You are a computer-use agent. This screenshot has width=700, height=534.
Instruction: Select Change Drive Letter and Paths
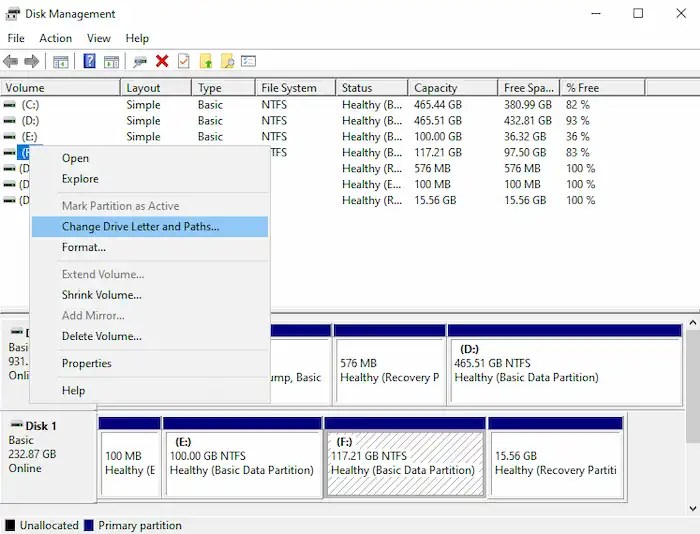(150, 226)
